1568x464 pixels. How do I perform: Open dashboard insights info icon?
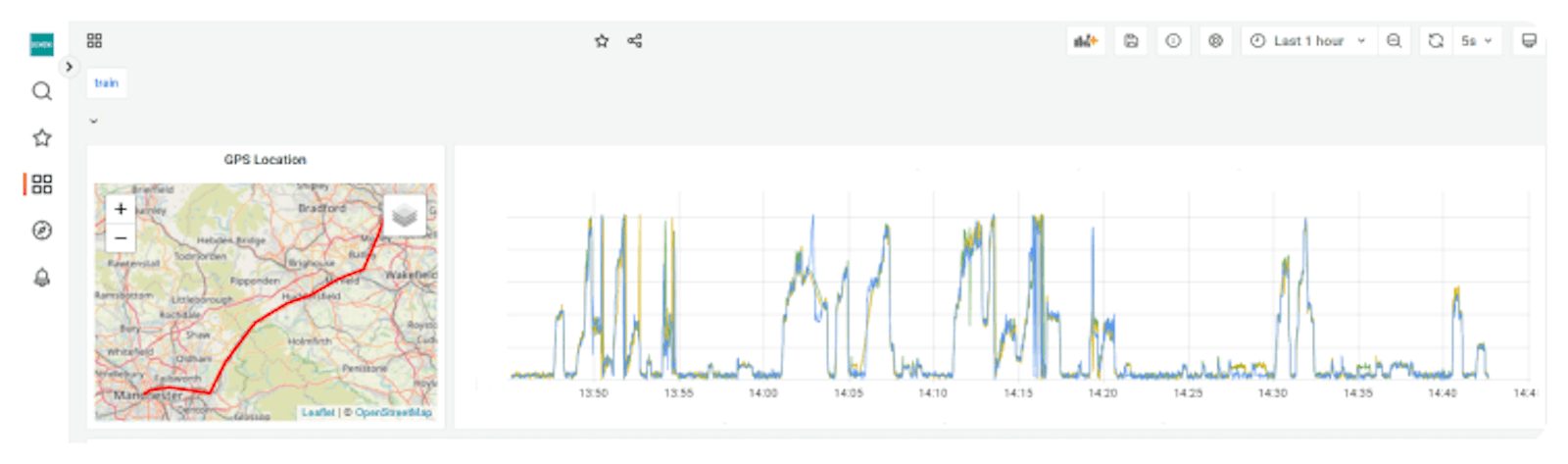click(1173, 40)
